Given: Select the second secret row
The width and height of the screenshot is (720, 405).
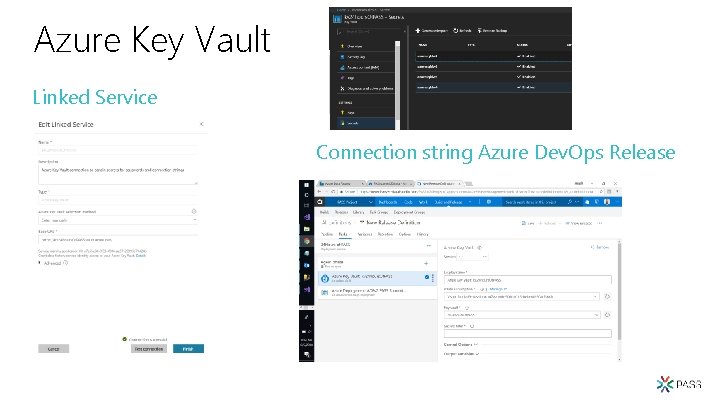Looking at the screenshot, I should click(493, 67).
